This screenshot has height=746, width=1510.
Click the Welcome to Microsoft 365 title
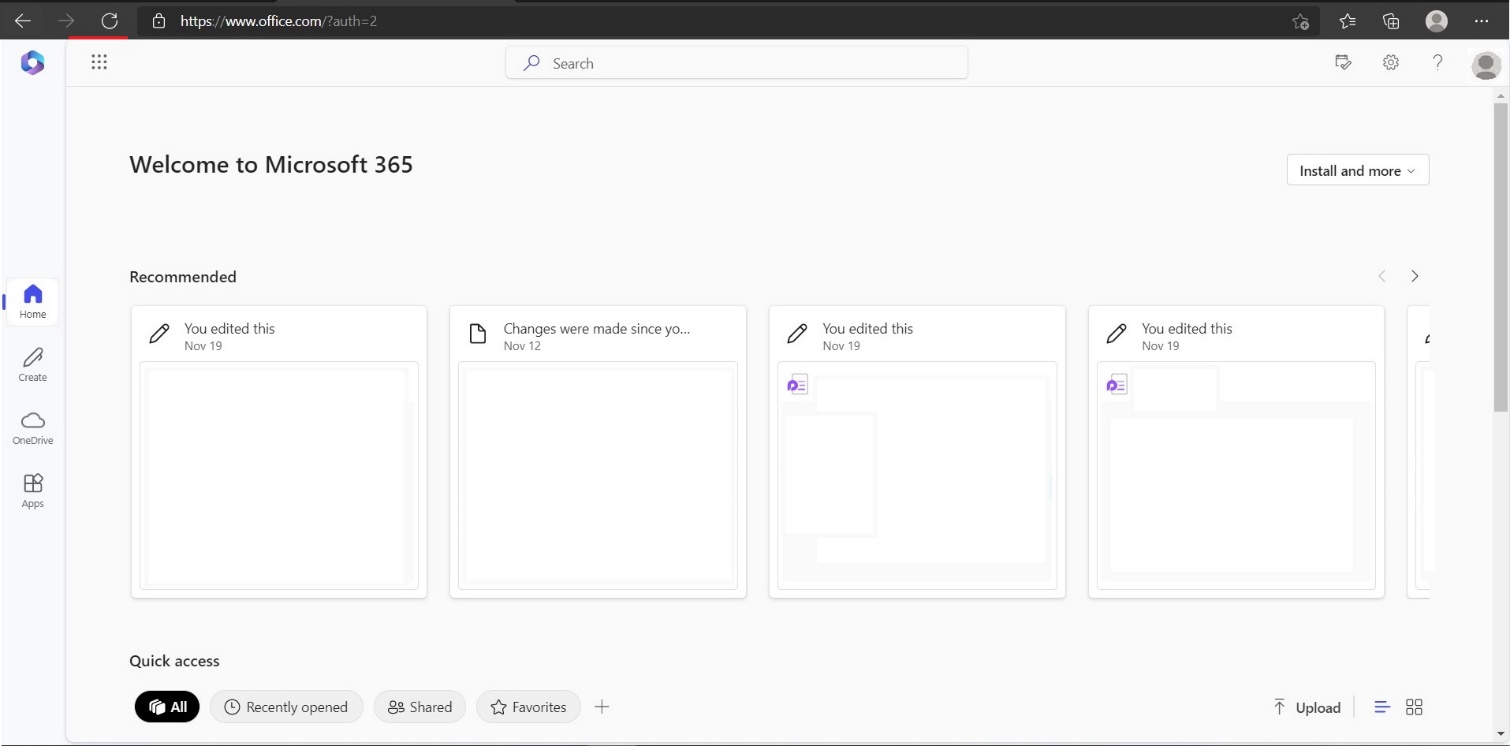271,165
